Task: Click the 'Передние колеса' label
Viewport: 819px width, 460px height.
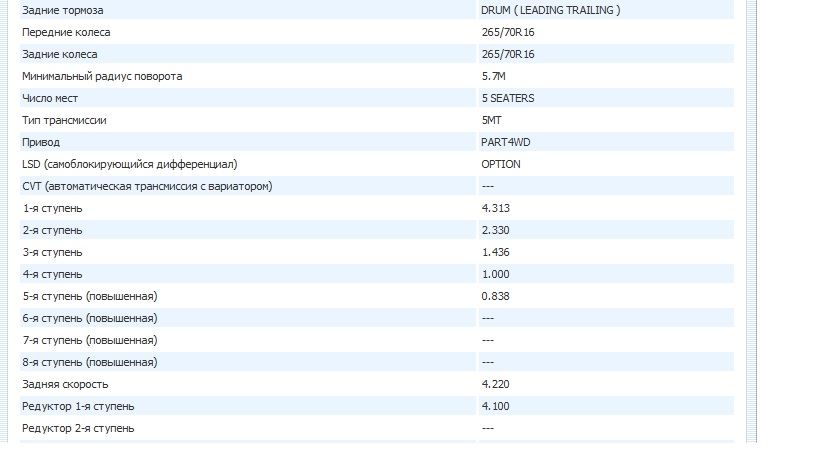Action: pyautogui.click(x=66, y=32)
